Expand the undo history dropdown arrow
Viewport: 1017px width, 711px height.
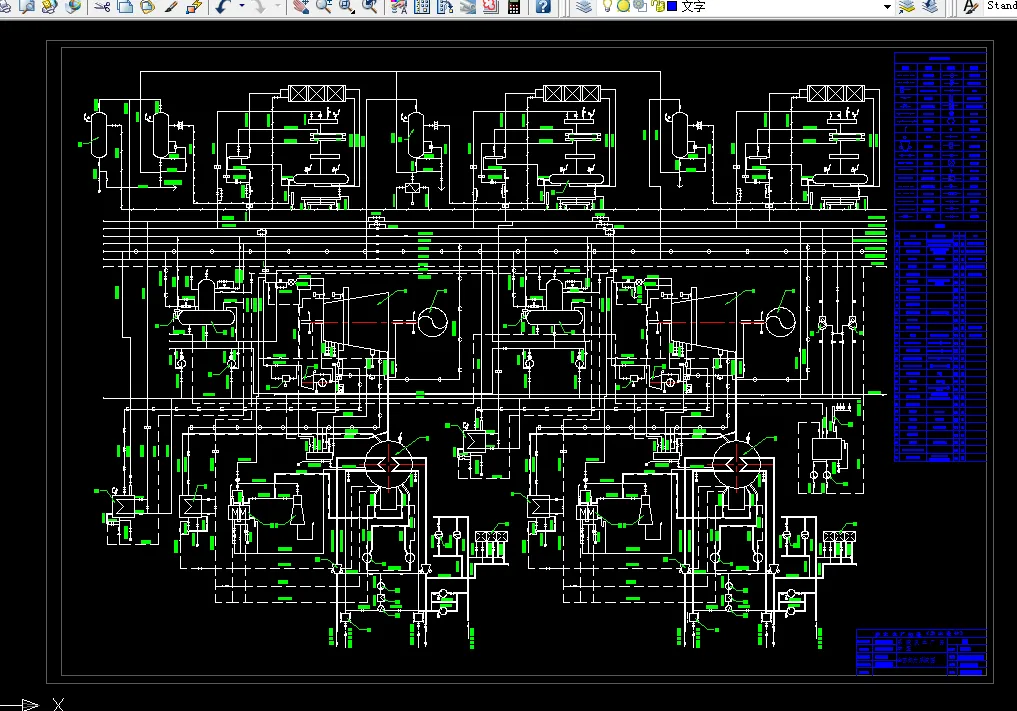tap(241, 6)
